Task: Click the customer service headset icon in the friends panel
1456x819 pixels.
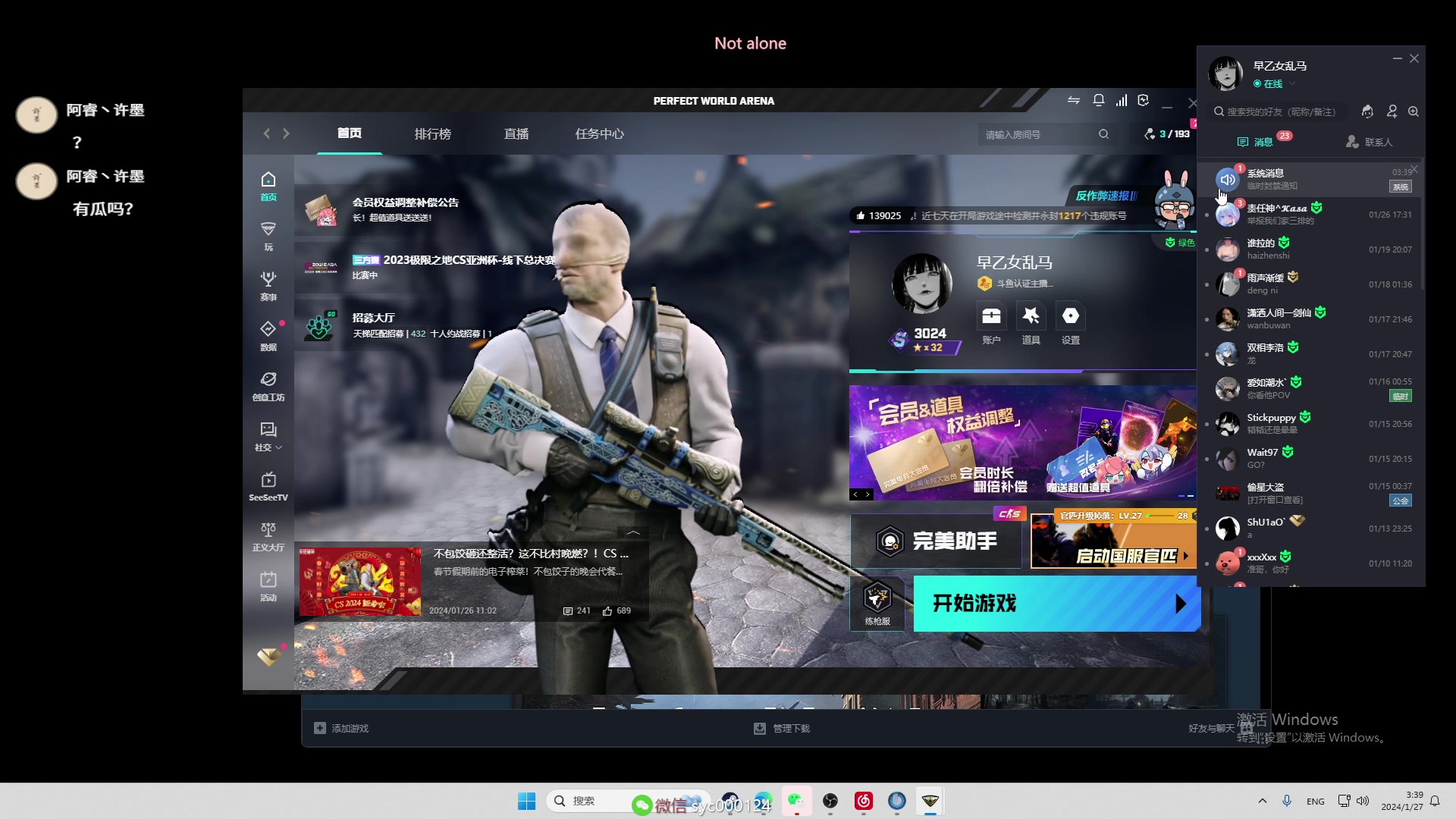Action: click(x=1367, y=111)
